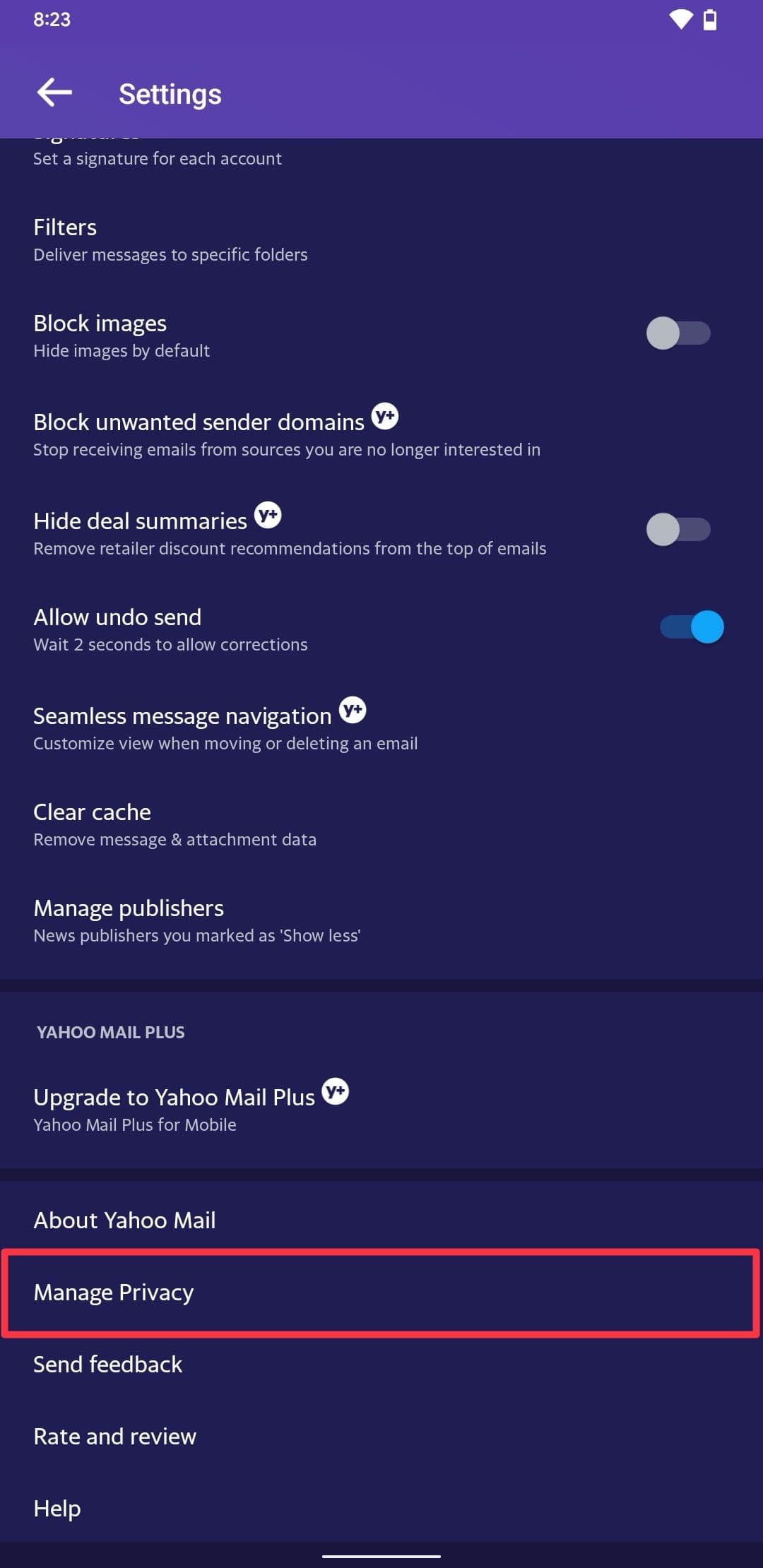The width and height of the screenshot is (763, 1568).
Task: Tap Y+ badge beside Seamless message navigation
Action: pyautogui.click(x=353, y=711)
